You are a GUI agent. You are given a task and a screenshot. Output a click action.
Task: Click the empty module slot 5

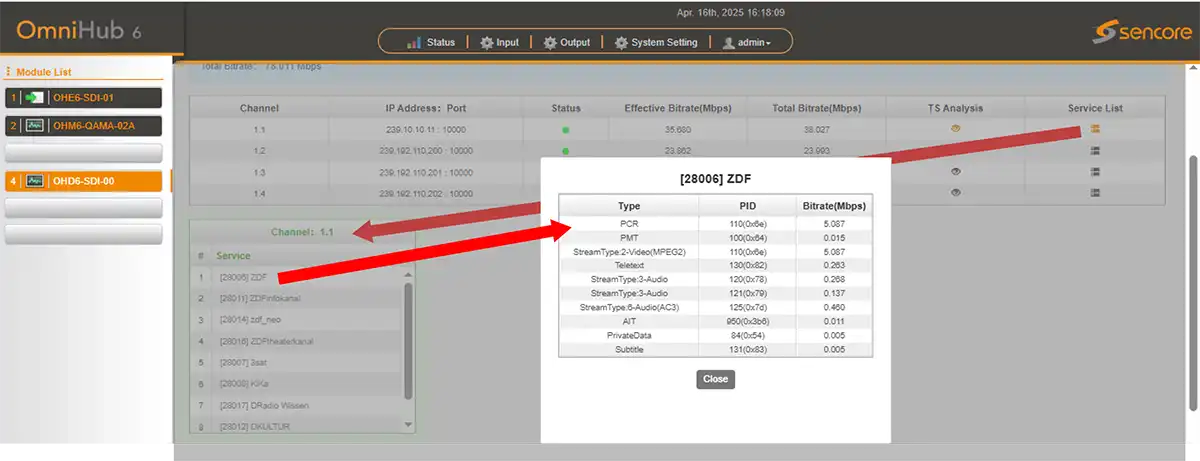(x=84, y=207)
